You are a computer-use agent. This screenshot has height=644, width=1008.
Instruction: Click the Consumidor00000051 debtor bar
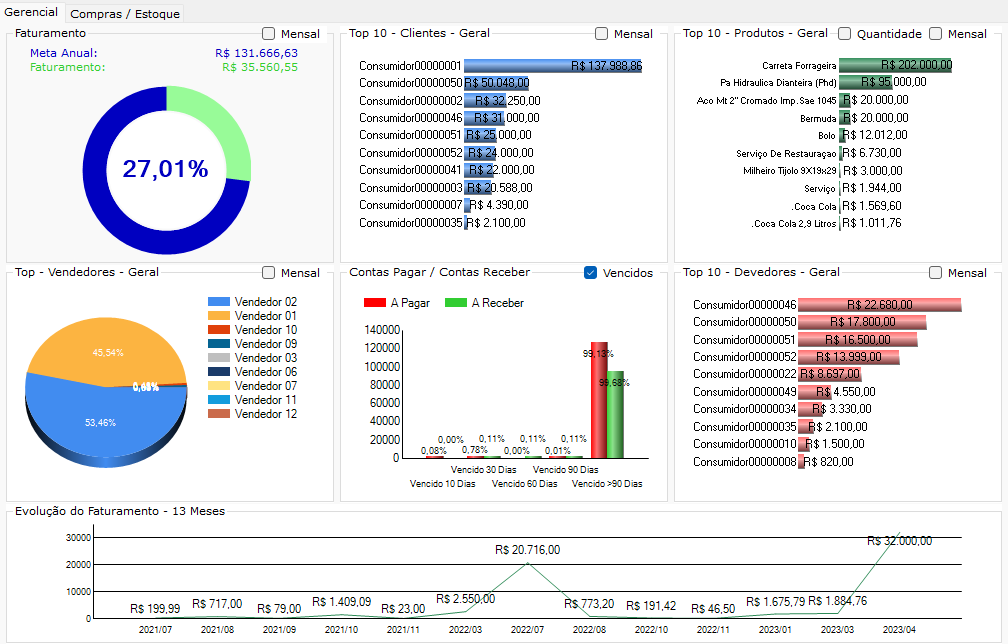858,340
